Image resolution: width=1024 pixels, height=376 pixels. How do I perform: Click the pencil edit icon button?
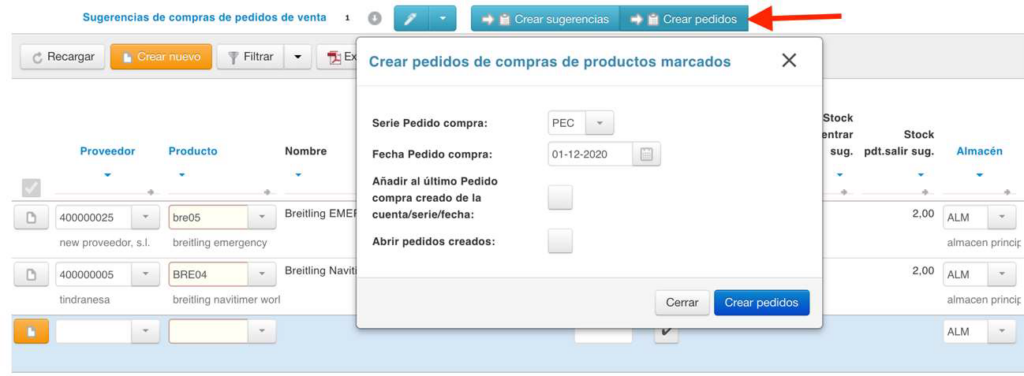point(411,19)
